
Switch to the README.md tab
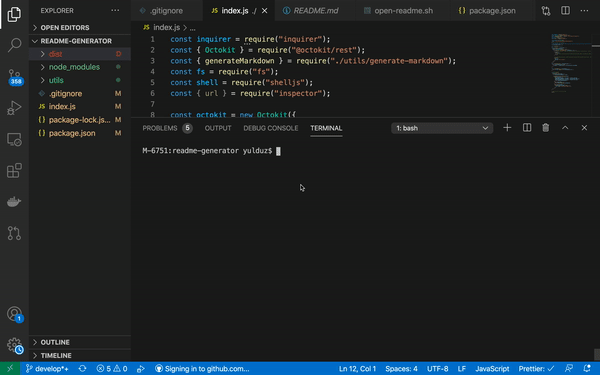pyautogui.click(x=315, y=11)
